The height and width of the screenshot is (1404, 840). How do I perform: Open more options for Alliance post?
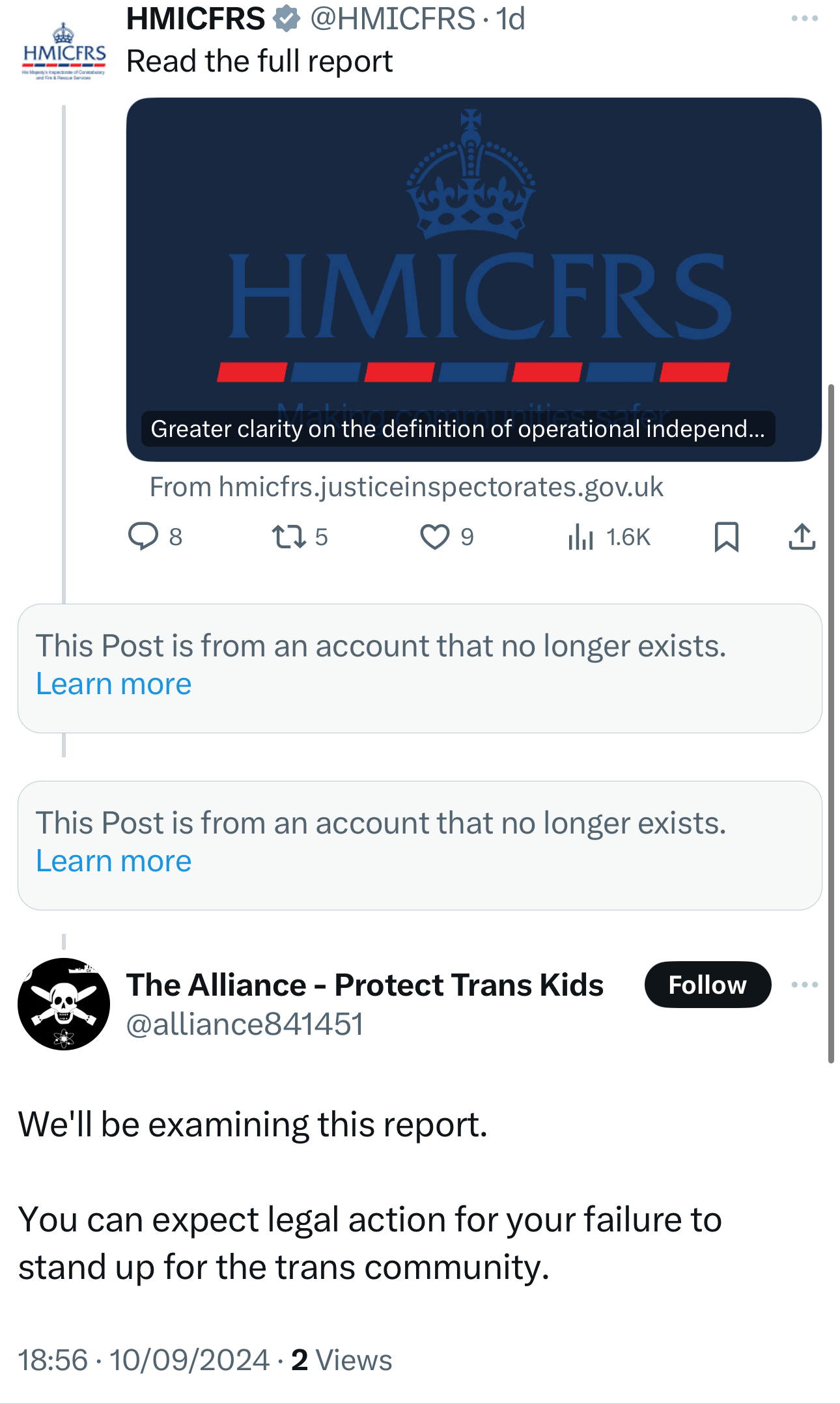click(804, 985)
